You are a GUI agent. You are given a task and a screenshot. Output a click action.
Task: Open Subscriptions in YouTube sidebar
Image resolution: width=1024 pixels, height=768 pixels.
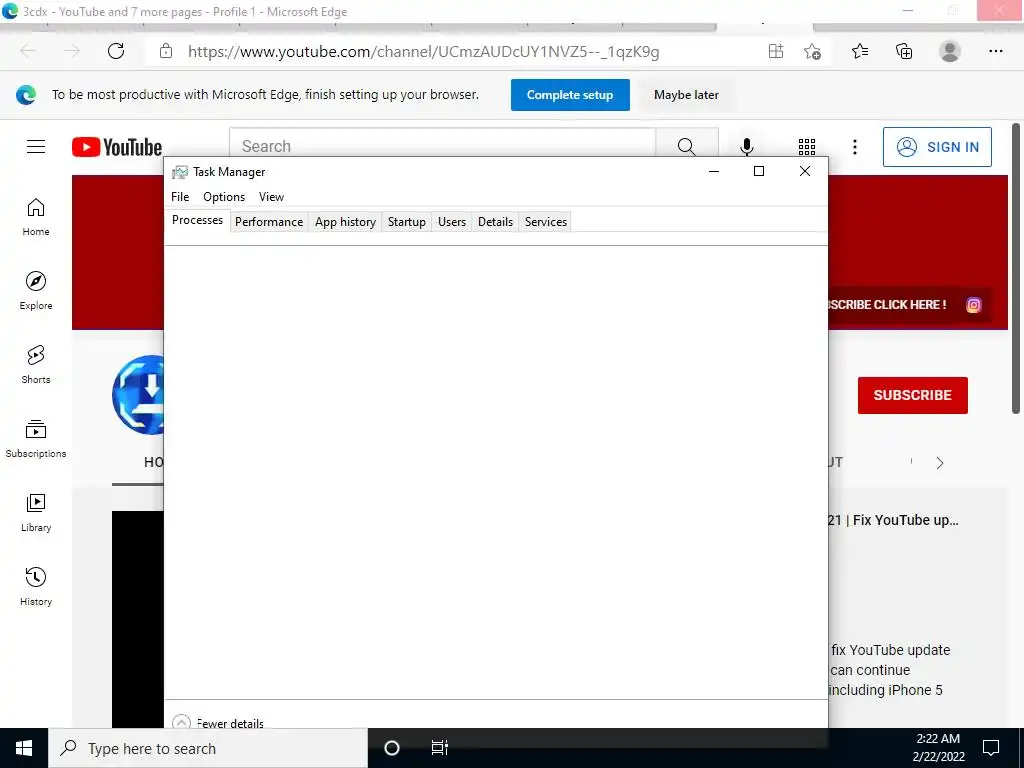coord(36,439)
